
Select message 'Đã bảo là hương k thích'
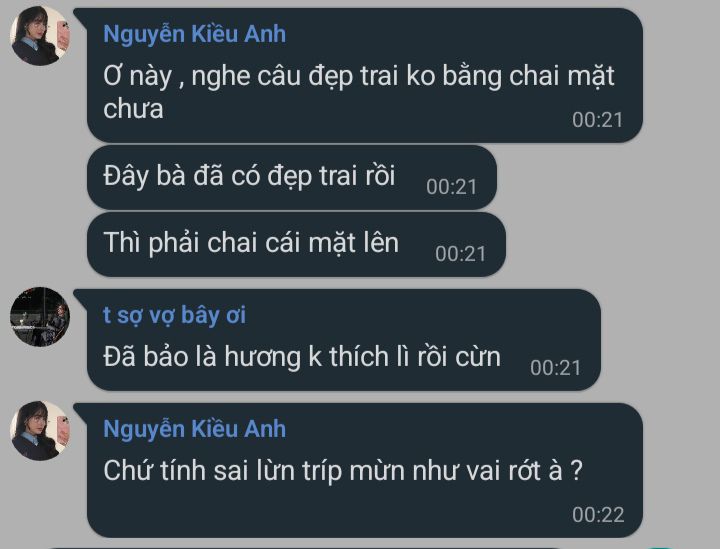click(343, 340)
